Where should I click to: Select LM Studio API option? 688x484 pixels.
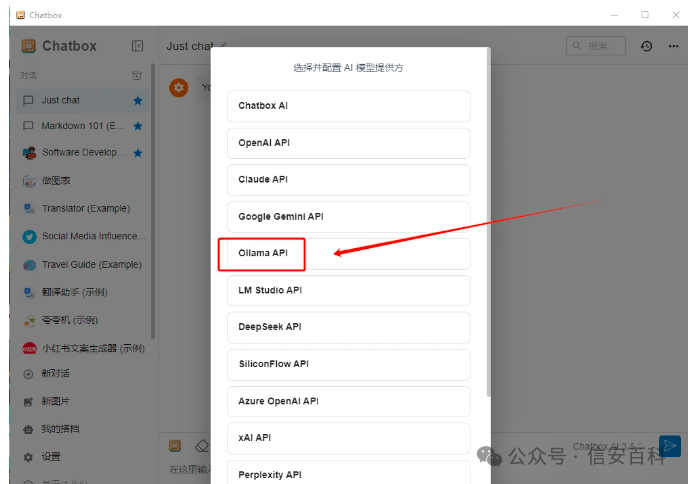click(x=348, y=290)
